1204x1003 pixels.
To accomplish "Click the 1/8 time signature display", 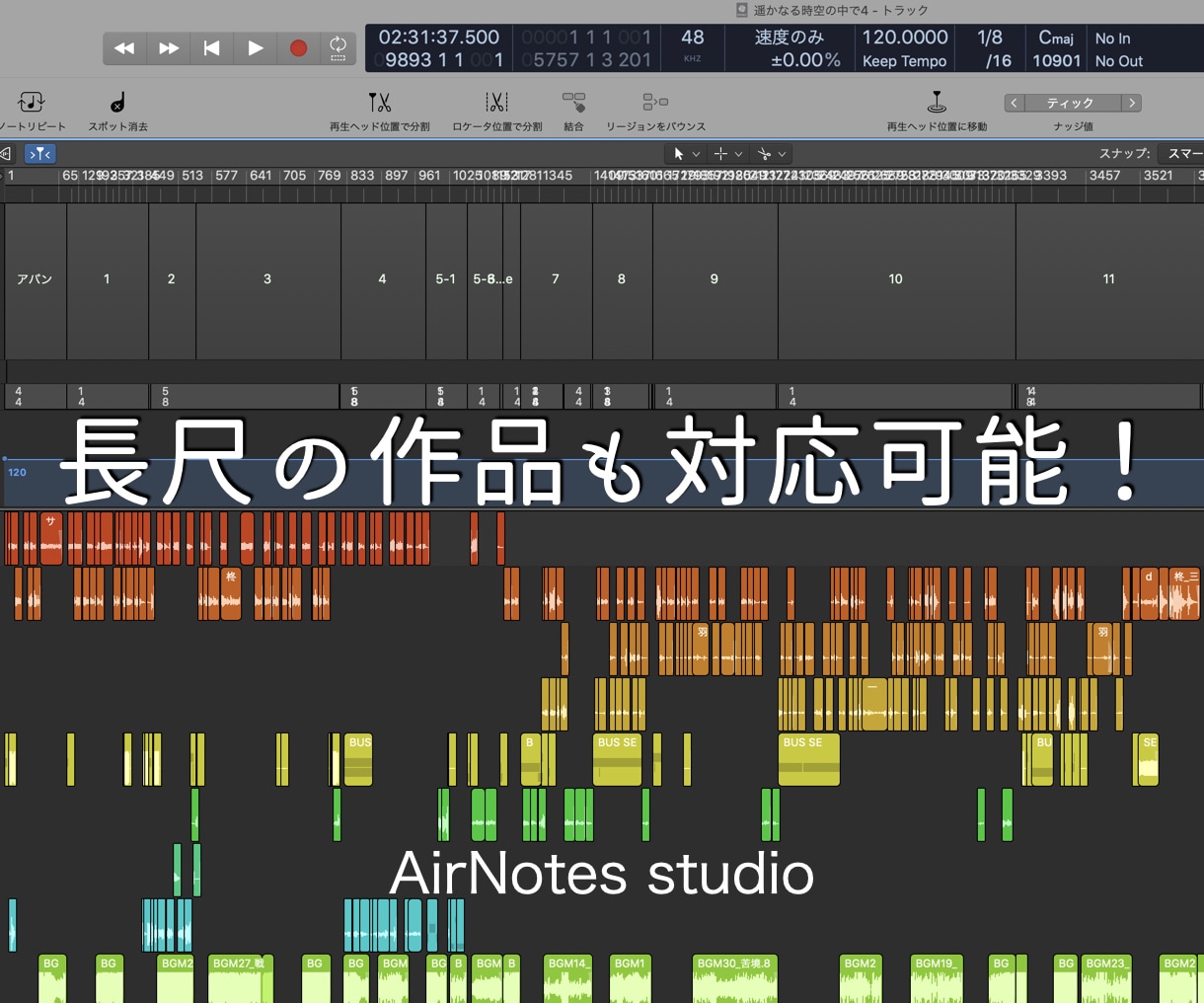I will pos(989,38).
